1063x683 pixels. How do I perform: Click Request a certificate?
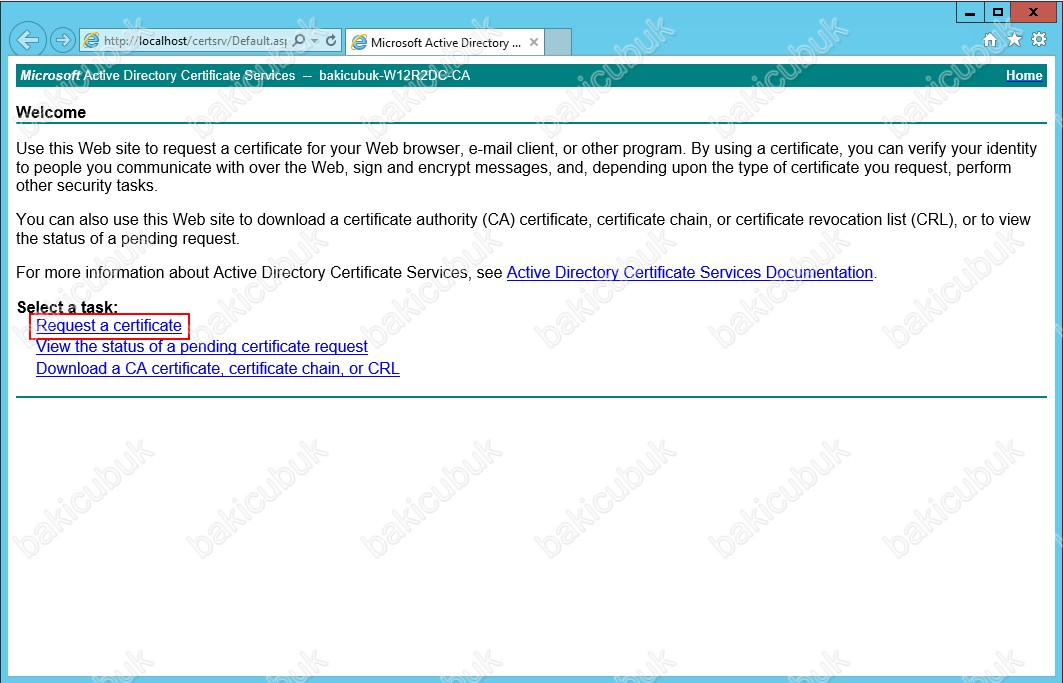click(x=108, y=326)
